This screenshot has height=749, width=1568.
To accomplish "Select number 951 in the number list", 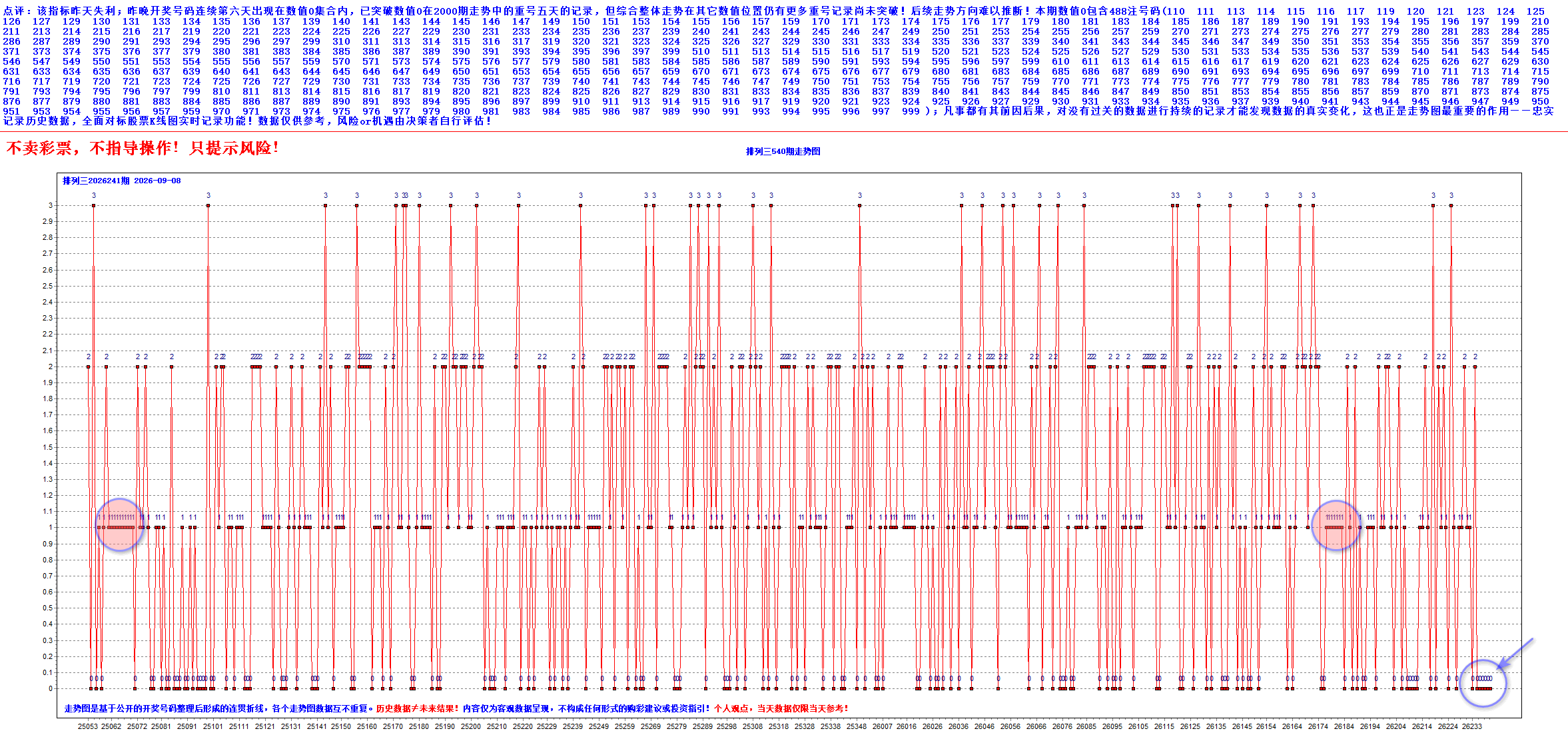I will [x=12, y=111].
